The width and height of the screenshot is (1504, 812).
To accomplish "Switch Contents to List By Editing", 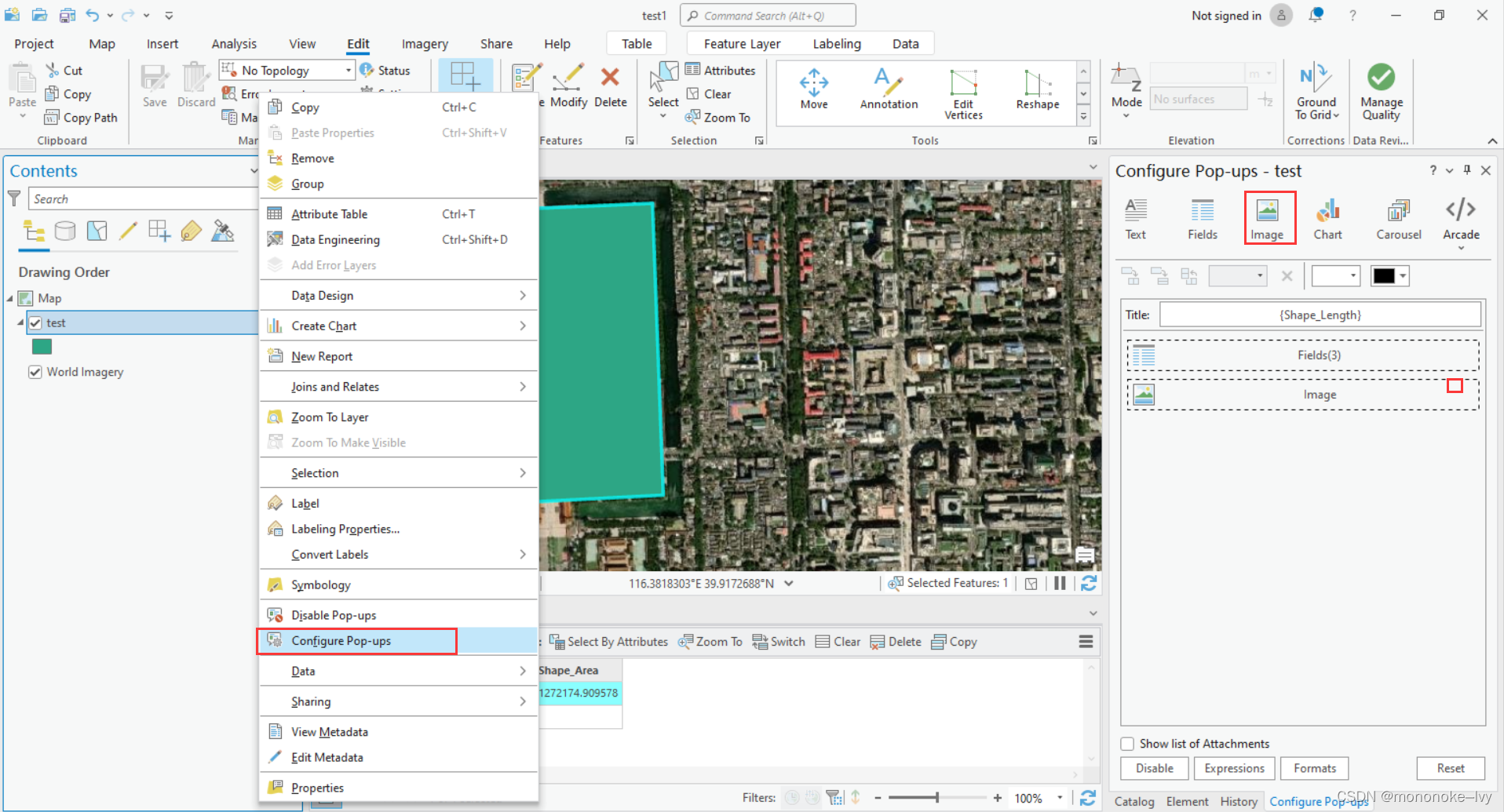I will 128,231.
